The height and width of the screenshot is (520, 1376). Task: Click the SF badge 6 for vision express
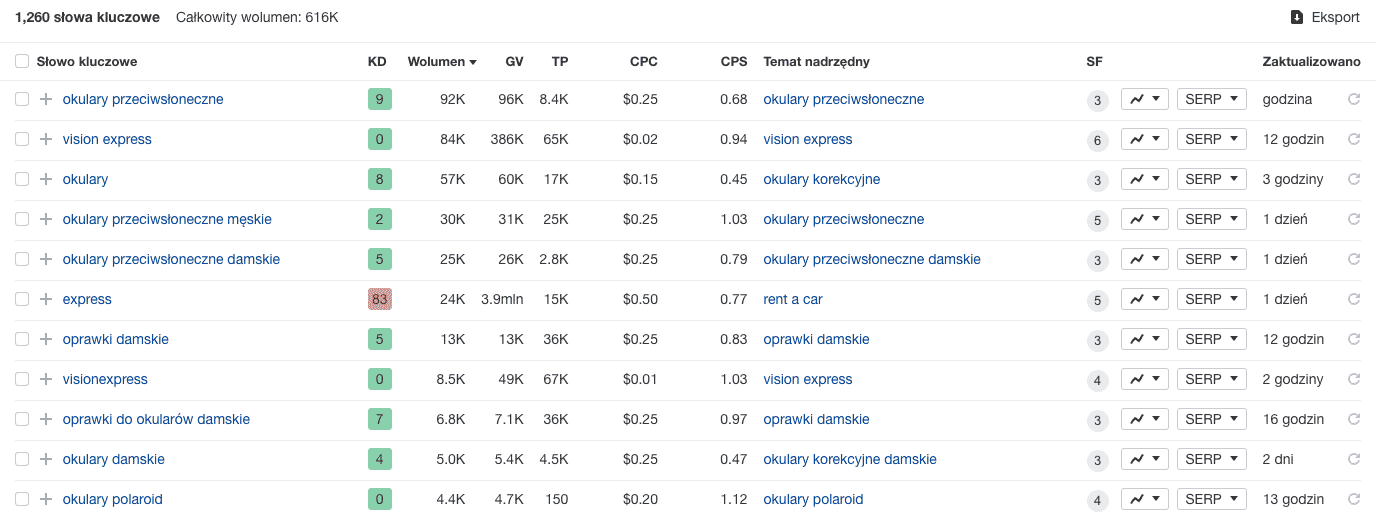click(1097, 140)
